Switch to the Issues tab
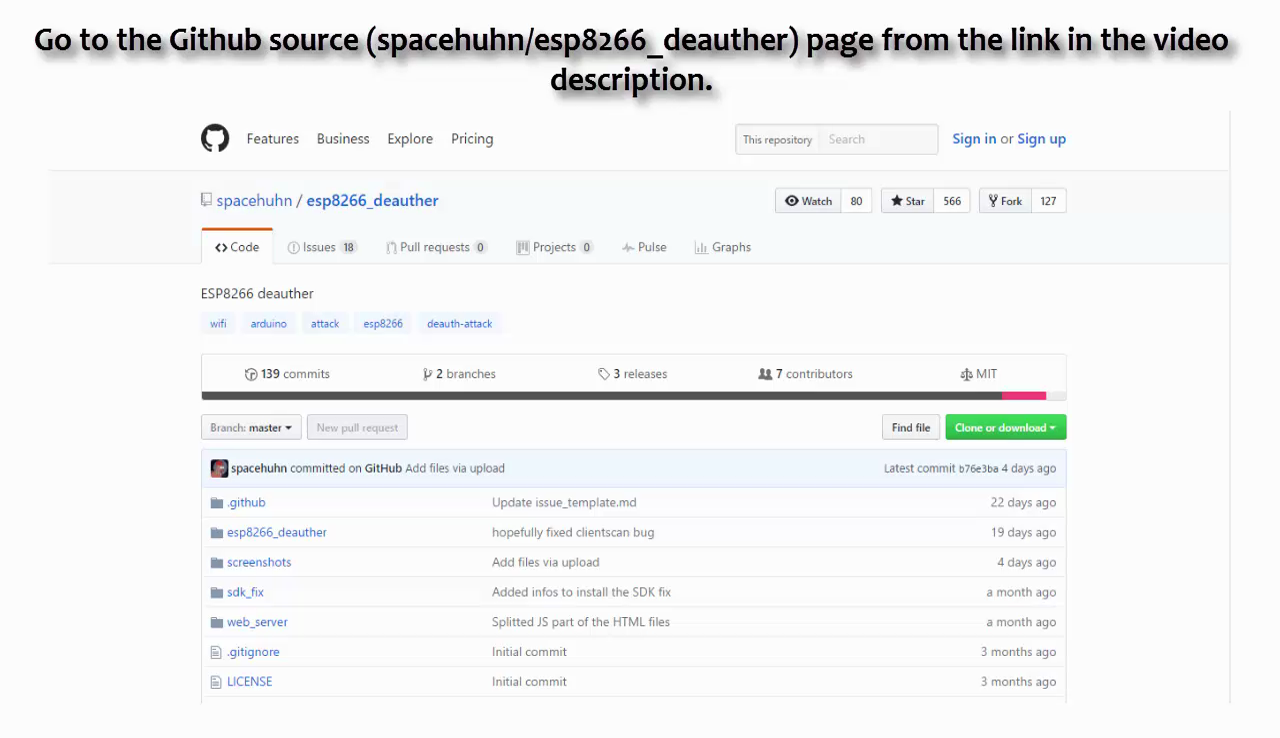 coord(322,247)
